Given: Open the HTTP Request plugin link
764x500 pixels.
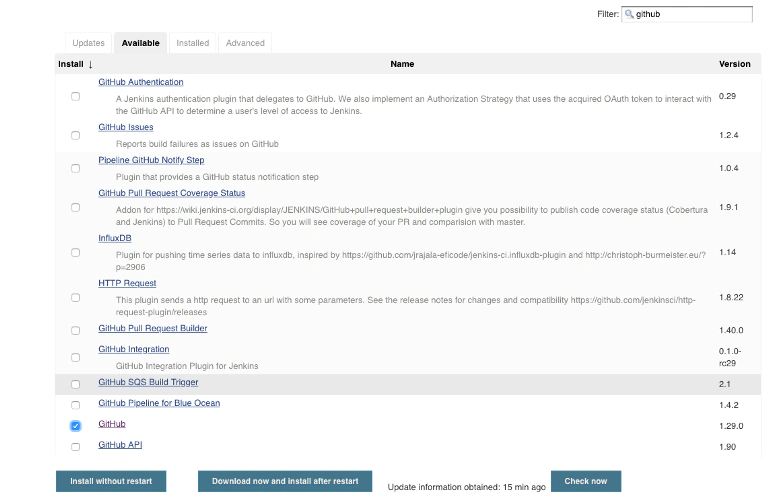Looking at the screenshot, I should [x=127, y=283].
